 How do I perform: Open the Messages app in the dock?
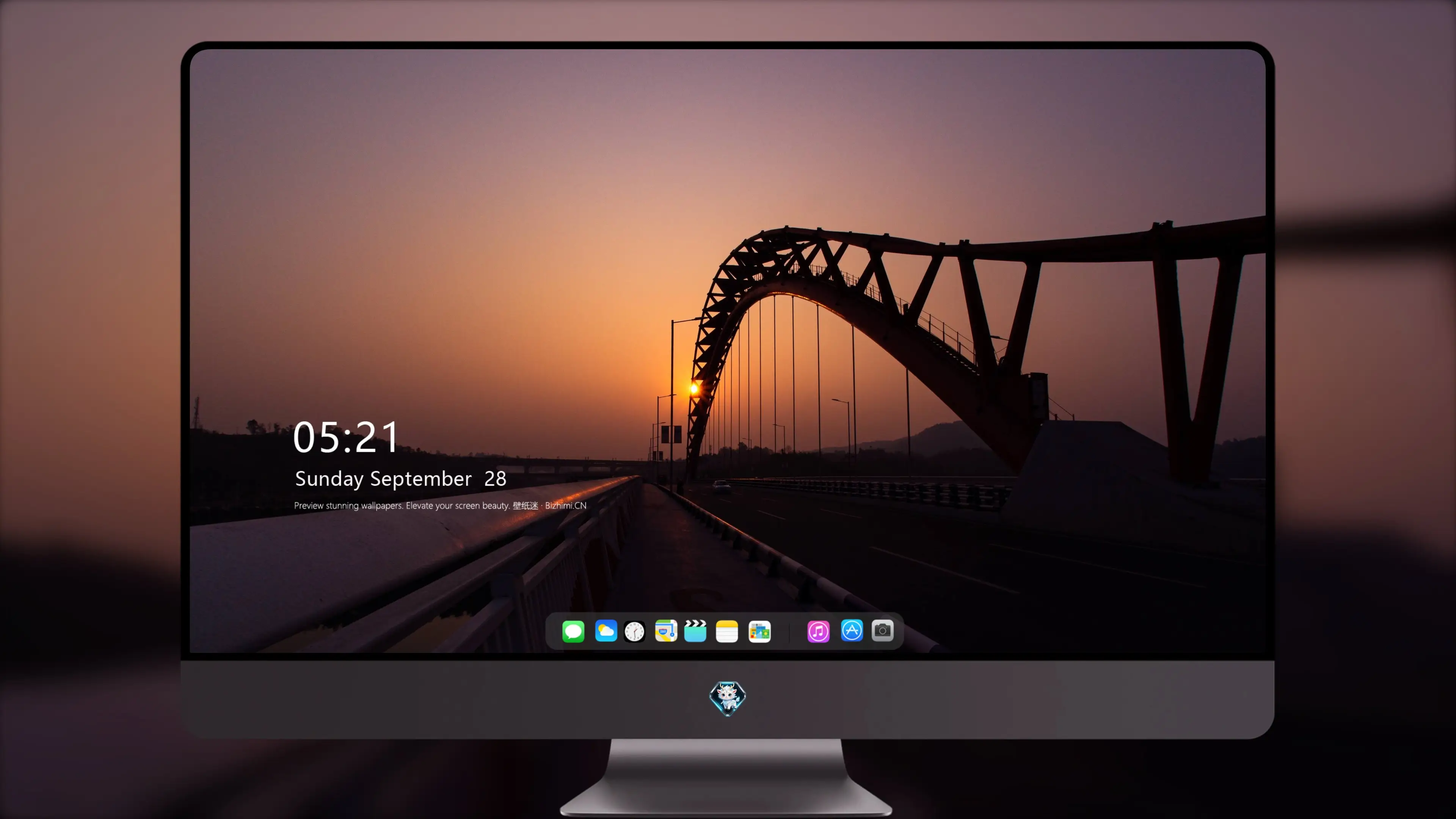pyautogui.click(x=573, y=631)
